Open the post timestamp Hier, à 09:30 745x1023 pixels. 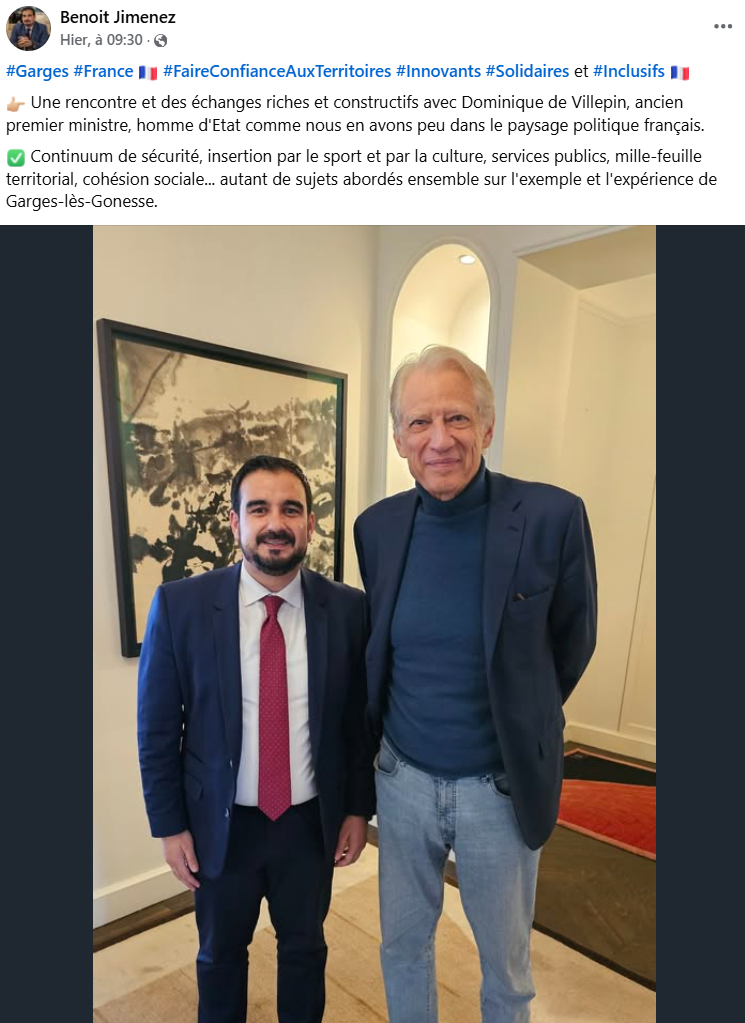[x=101, y=40]
